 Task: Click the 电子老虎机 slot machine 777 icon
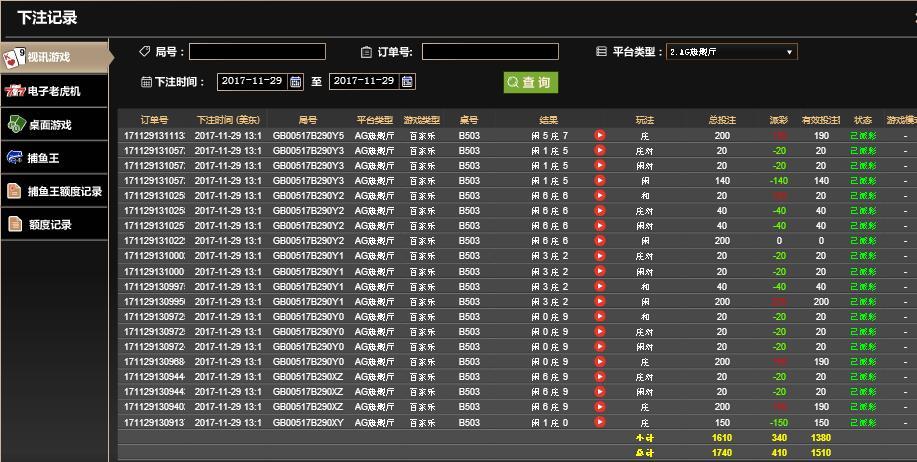tap(15, 91)
